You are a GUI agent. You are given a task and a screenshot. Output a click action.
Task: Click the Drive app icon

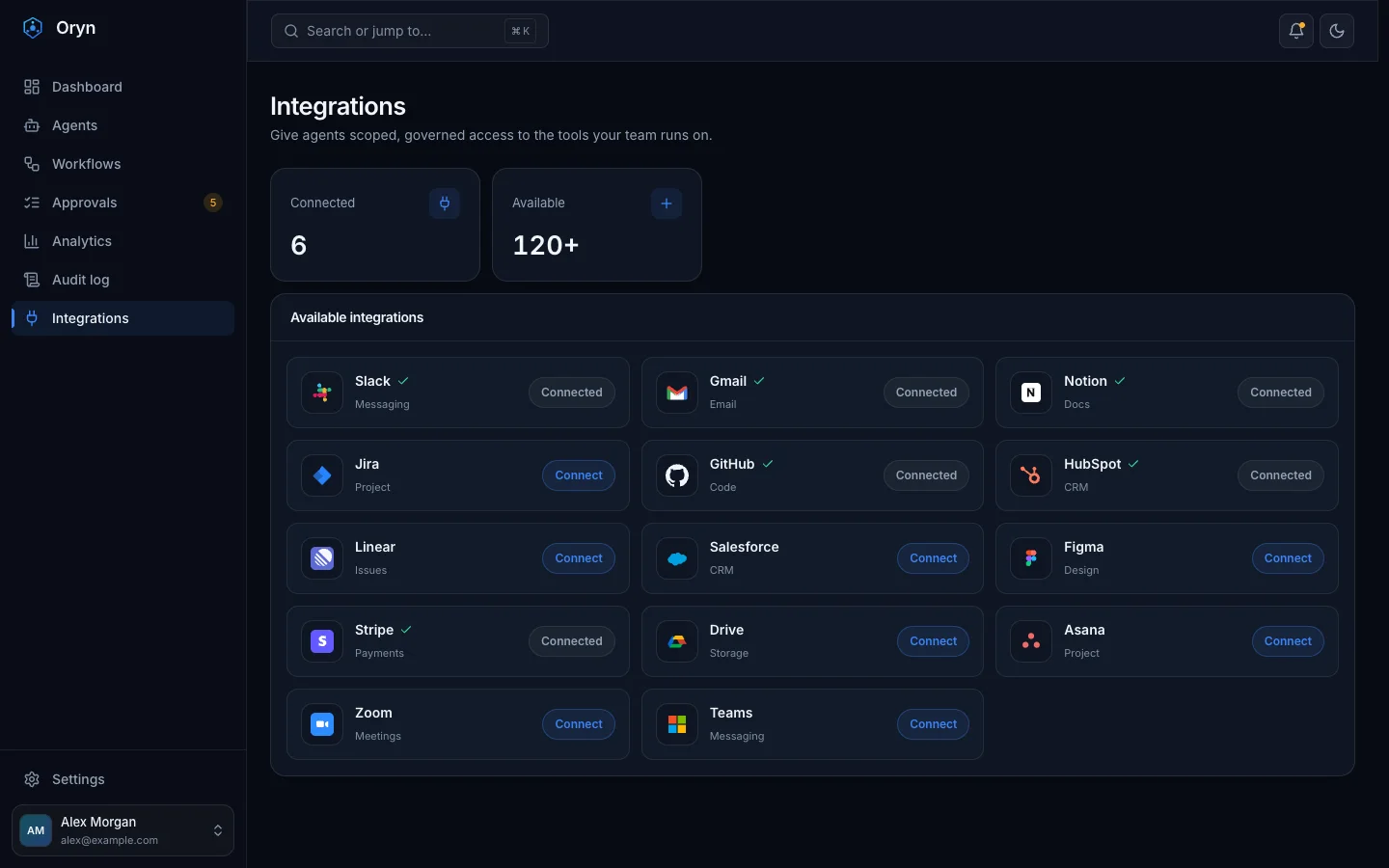pos(677,641)
